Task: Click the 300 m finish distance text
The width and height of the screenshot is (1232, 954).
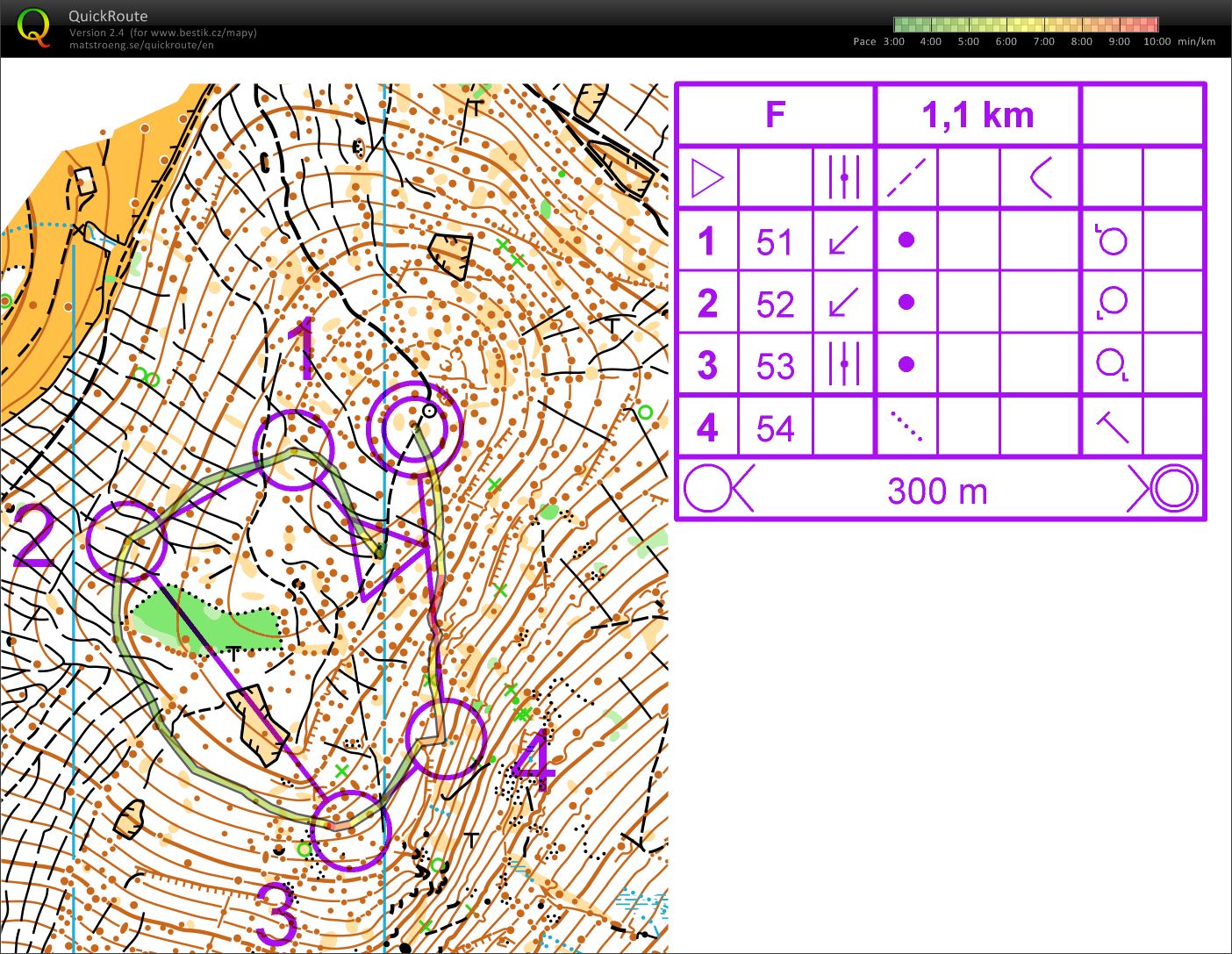Action: (x=937, y=491)
